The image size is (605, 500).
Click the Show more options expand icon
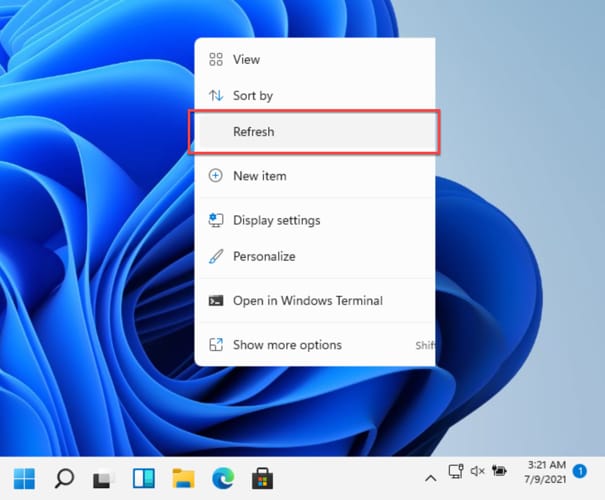[216, 345]
